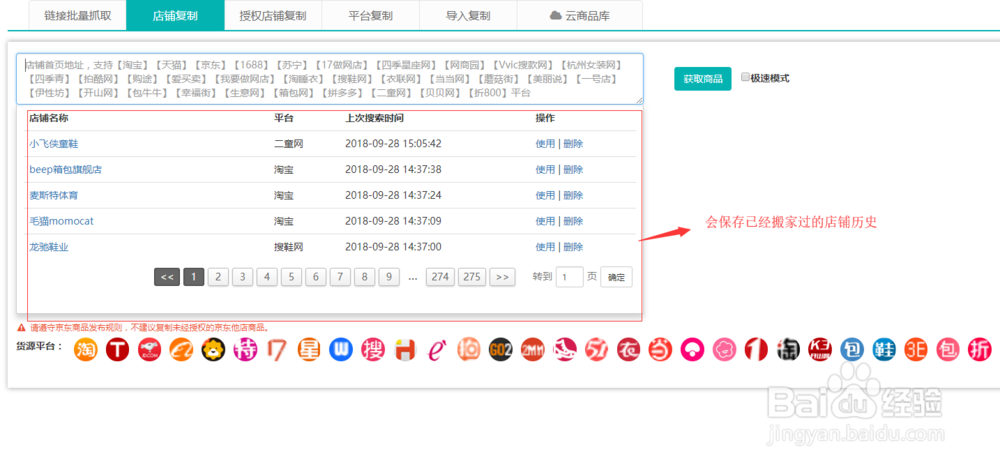Enable the 极速模式 checkbox

tap(746, 77)
